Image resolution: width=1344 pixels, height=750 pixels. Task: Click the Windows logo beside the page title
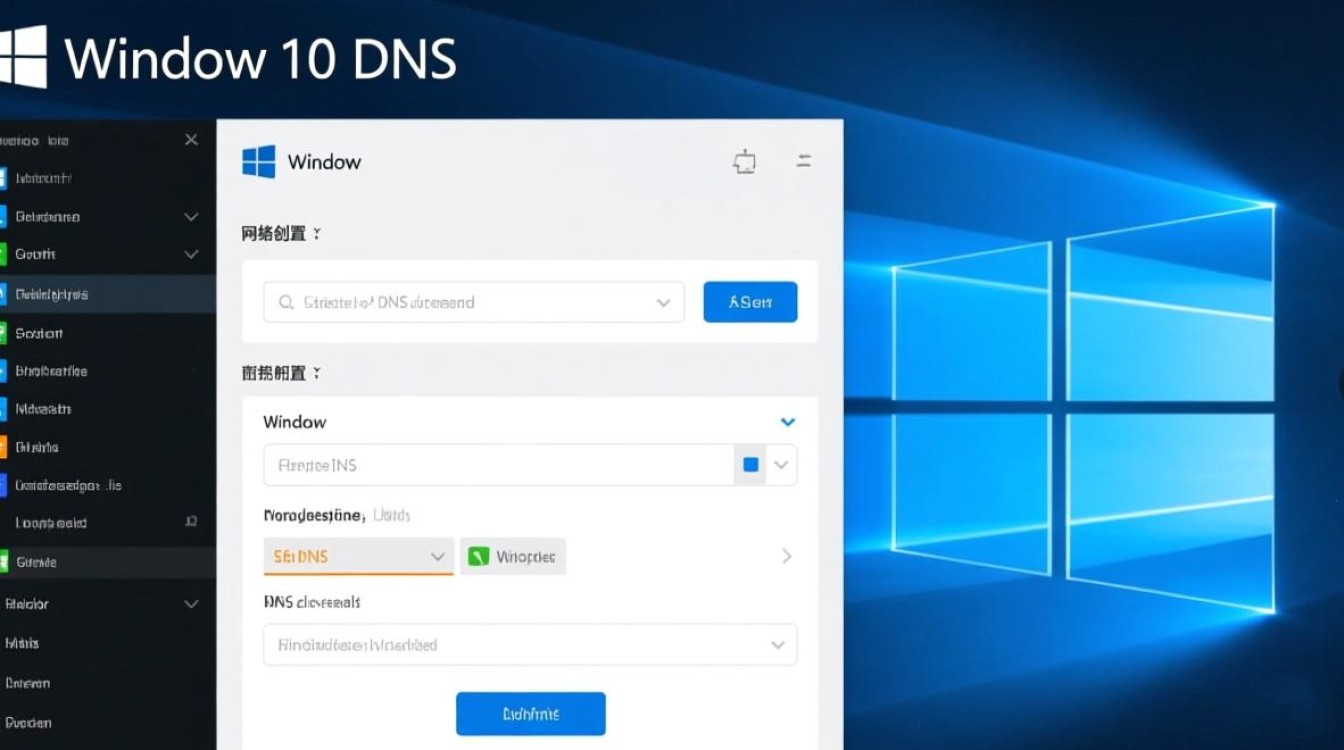(x=26, y=55)
